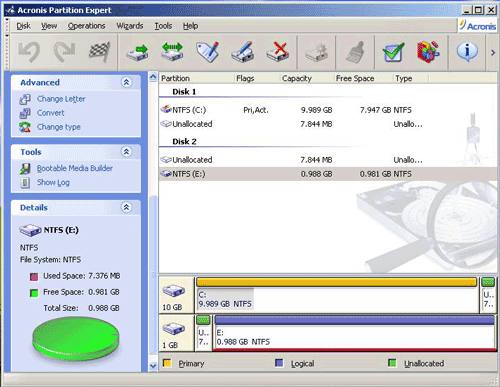
Task: Click the Primary yellow legend swatch
Action: pos(167,363)
